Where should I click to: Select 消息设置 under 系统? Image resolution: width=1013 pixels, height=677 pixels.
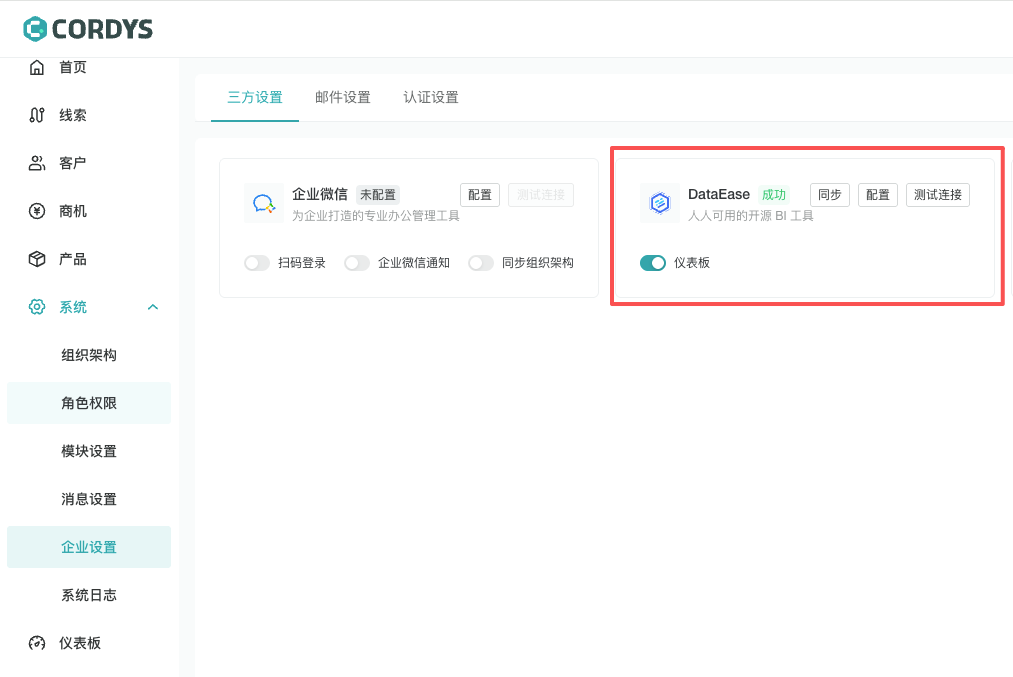(89, 499)
